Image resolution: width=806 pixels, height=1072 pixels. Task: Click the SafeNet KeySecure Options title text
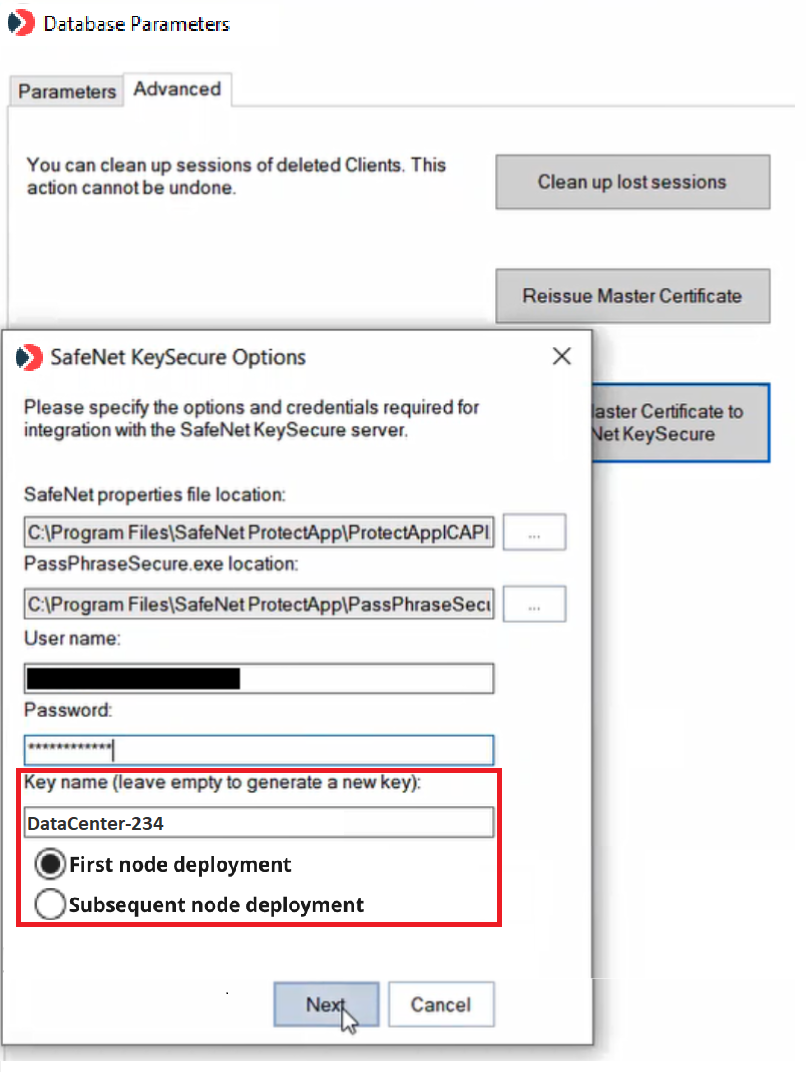[178, 357]
